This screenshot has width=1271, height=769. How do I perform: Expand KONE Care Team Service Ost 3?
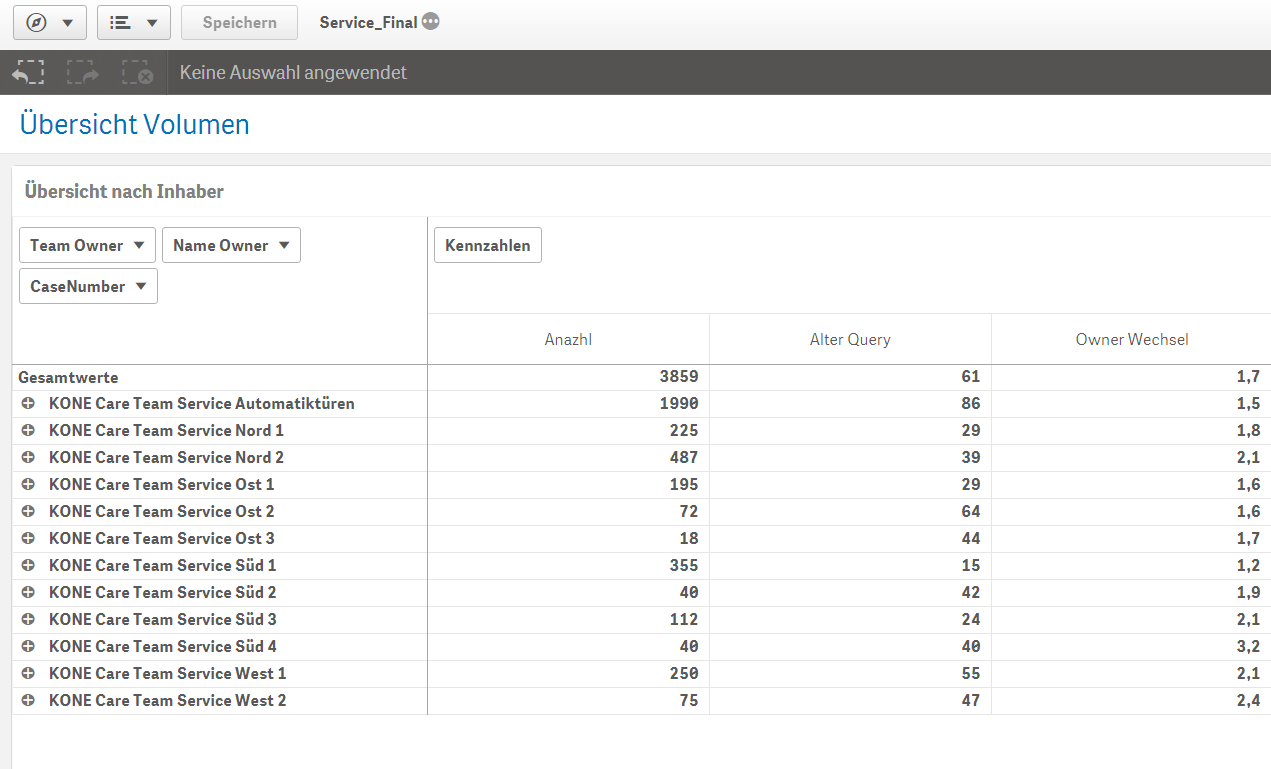click(28, 539)
